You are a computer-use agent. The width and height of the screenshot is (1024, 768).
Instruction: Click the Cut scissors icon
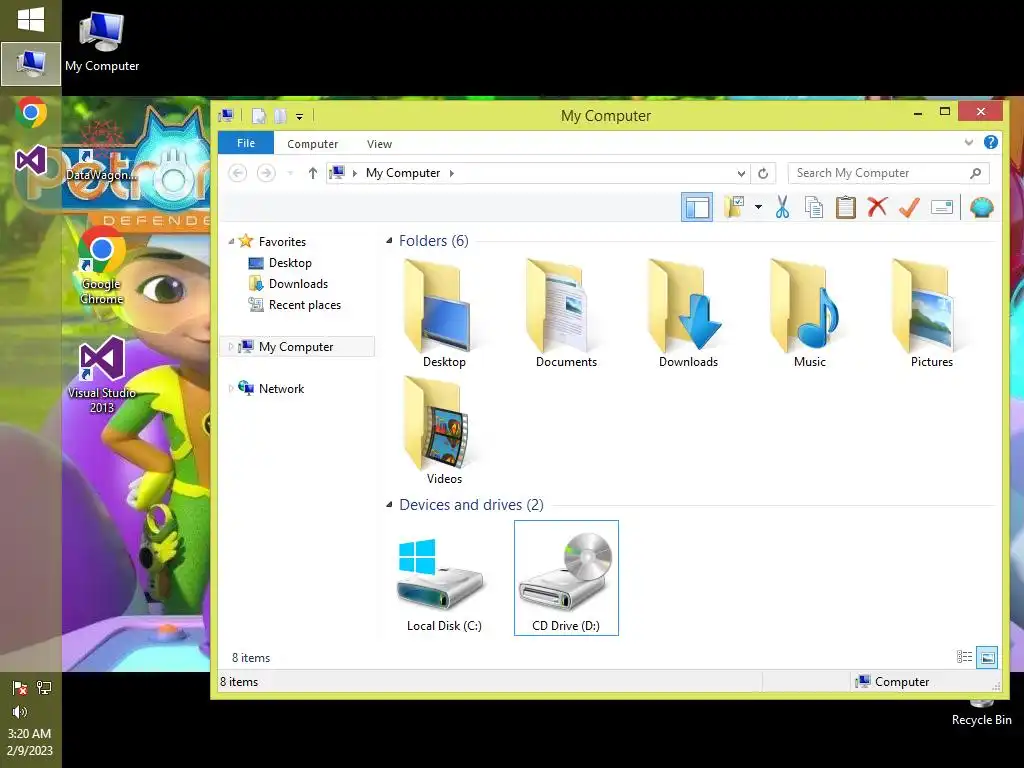tap(782, 207)
